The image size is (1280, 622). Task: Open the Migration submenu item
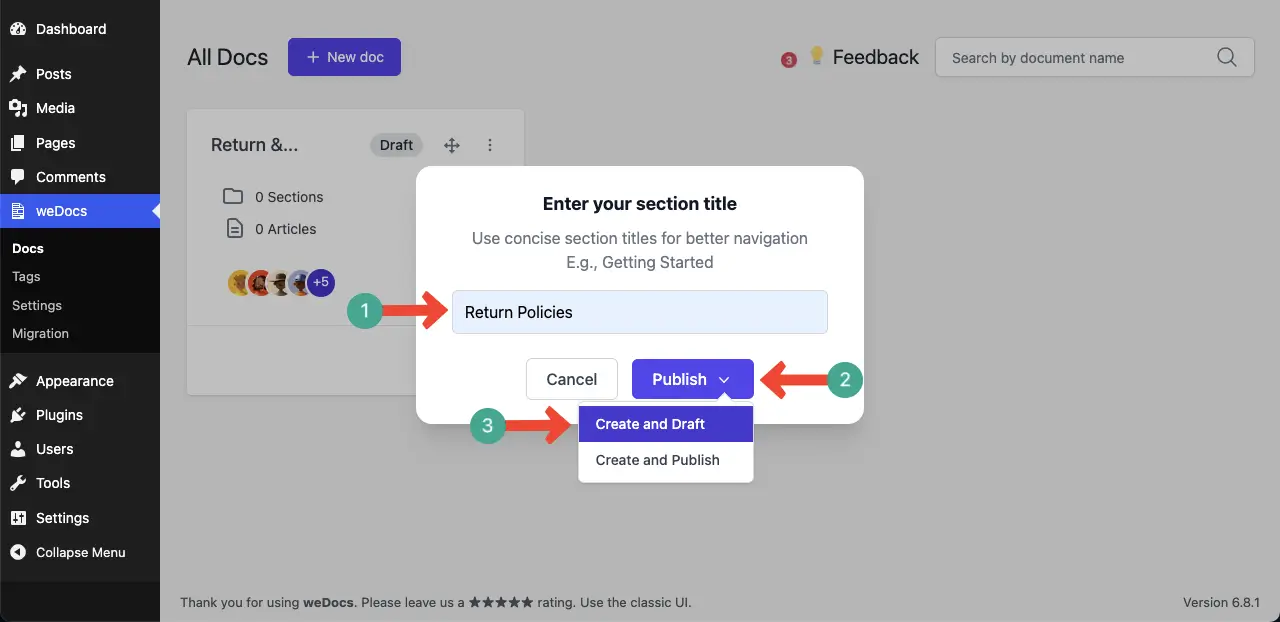pyautogui.click(x=40, y=334)
